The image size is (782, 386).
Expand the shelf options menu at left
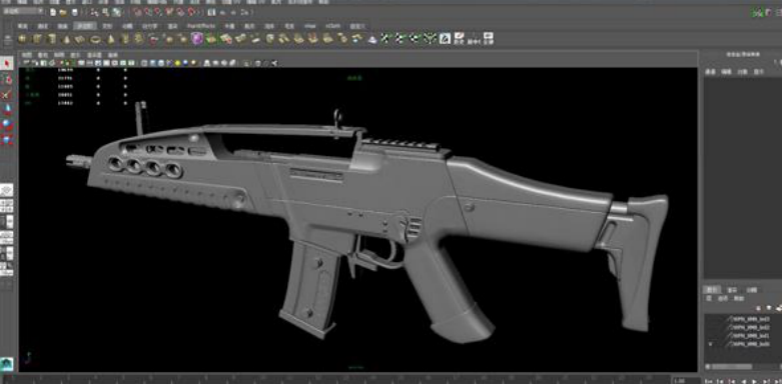[x=7, y=39]
